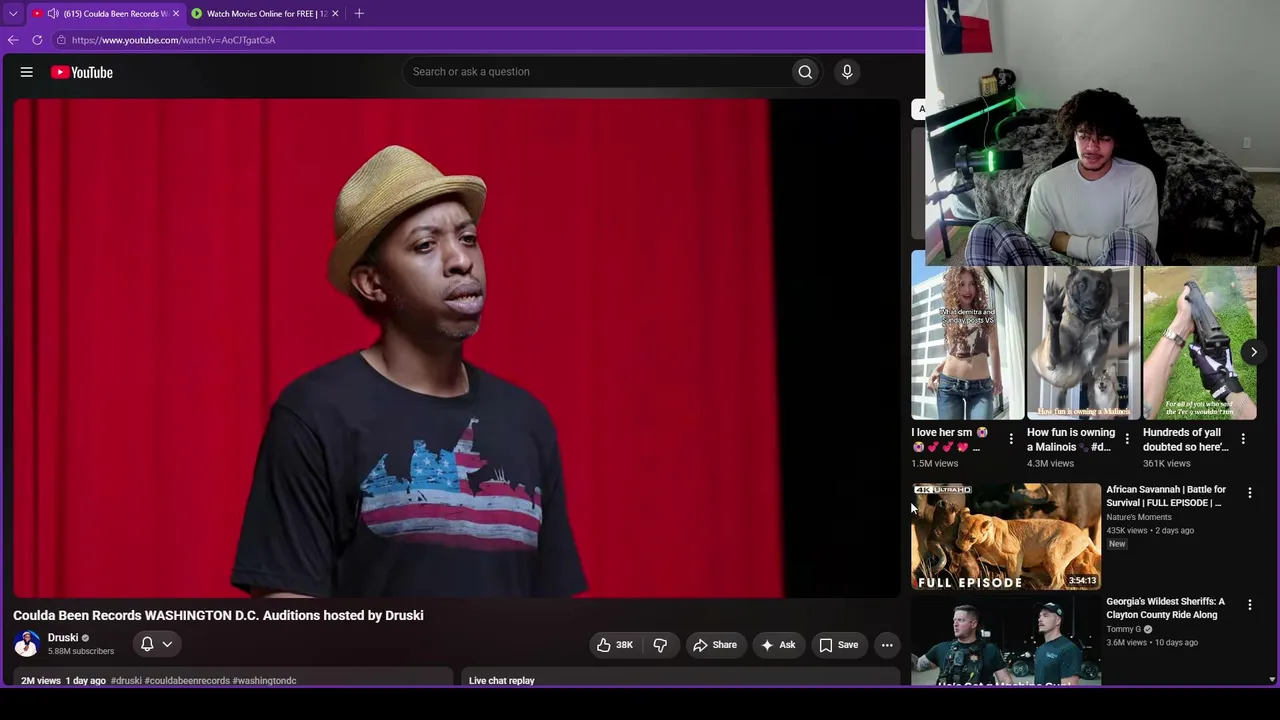
Task: Open the Malinois dog Short thumbnail
Action: tap(1083, 342)
